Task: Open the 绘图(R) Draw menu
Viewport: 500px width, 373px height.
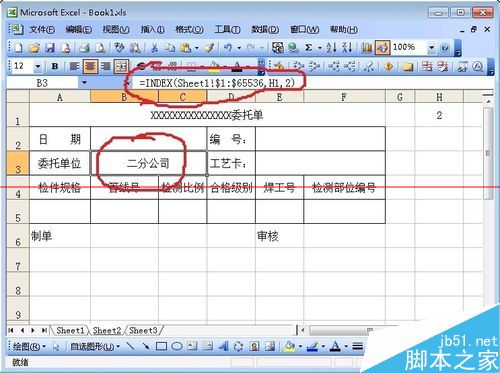Action: click(29, 347)
